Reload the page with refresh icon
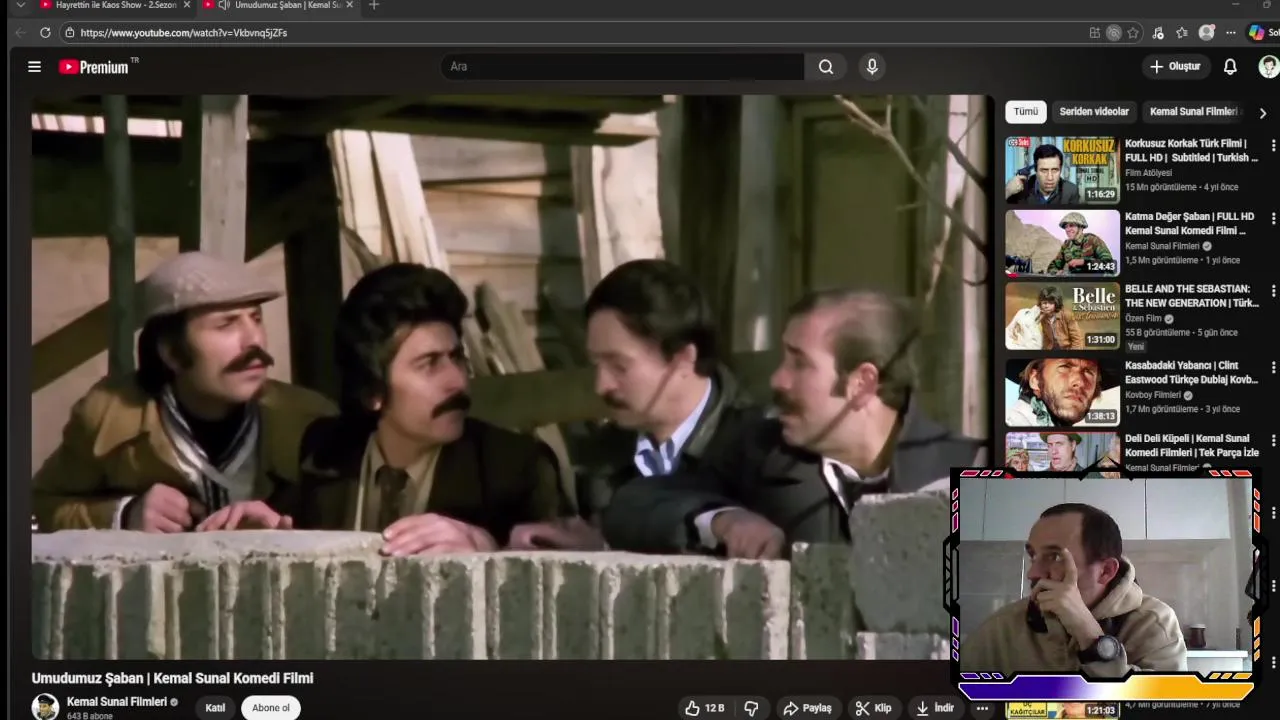The image size is (1280, 720). [x=45, y=33]
